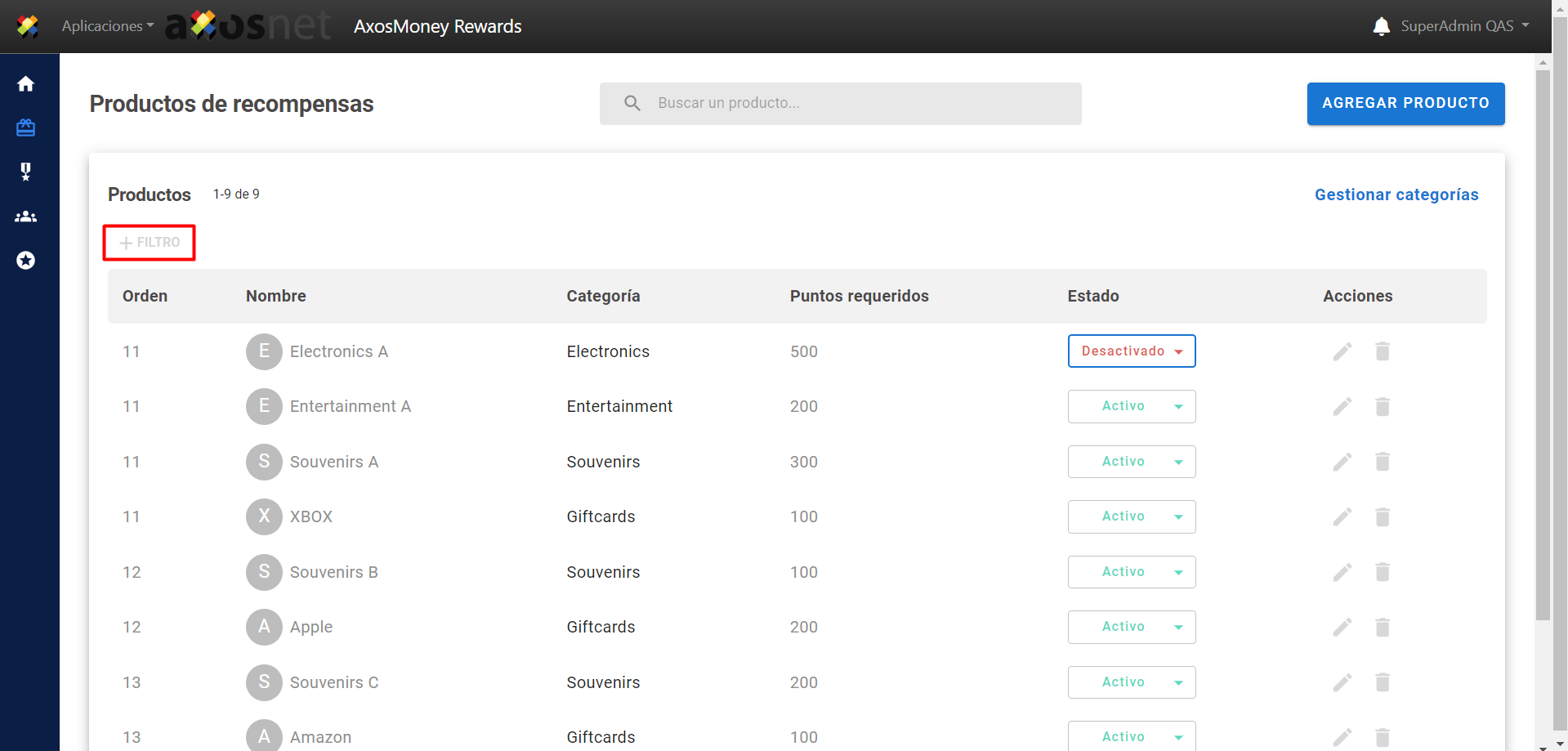Expand the SuperAdmin QAS user menu
This screenshot has width=1568, height=751.
click(1464, 26)
